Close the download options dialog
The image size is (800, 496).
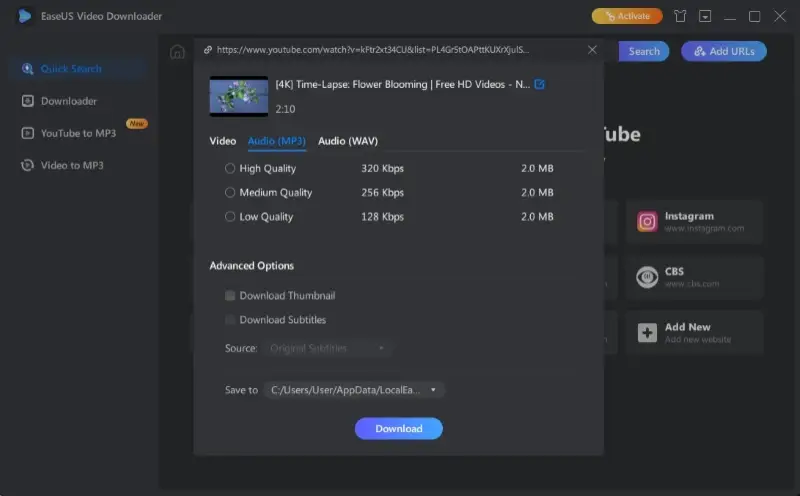click(592, 50)
